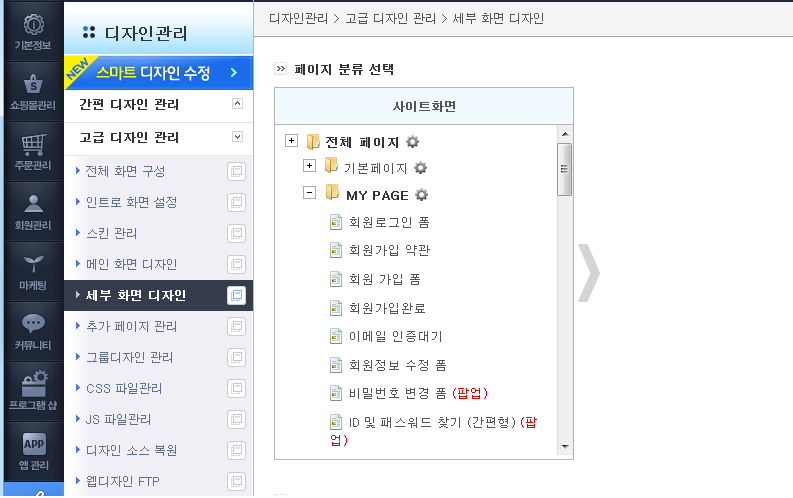Viewport: 793px width, 498px height.
Task: Click the settings gear next to MY PAGE
Action: [x=421, y=195]
